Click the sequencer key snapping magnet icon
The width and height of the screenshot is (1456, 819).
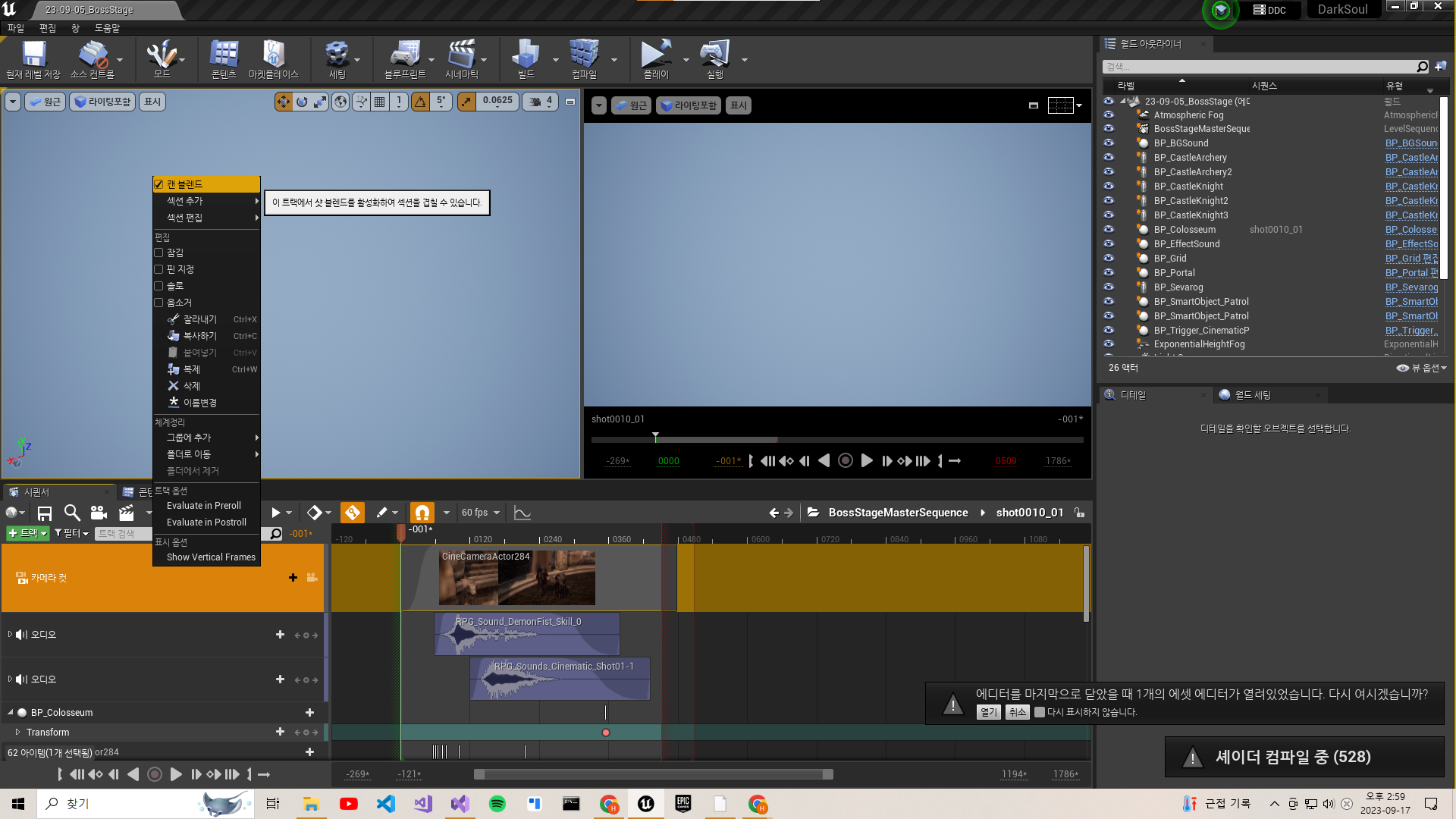(x=422, y=513)
